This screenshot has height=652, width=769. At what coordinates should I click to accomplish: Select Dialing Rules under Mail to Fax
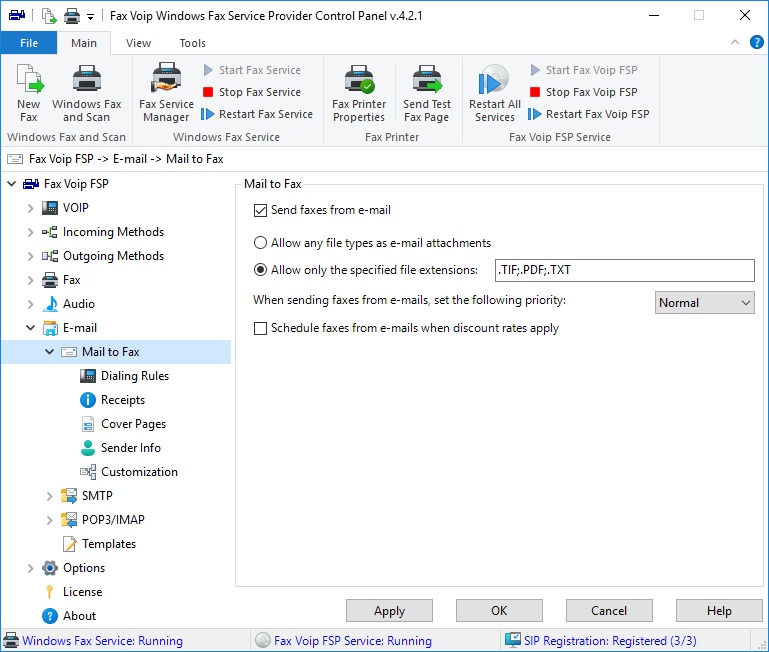[135, 376]
